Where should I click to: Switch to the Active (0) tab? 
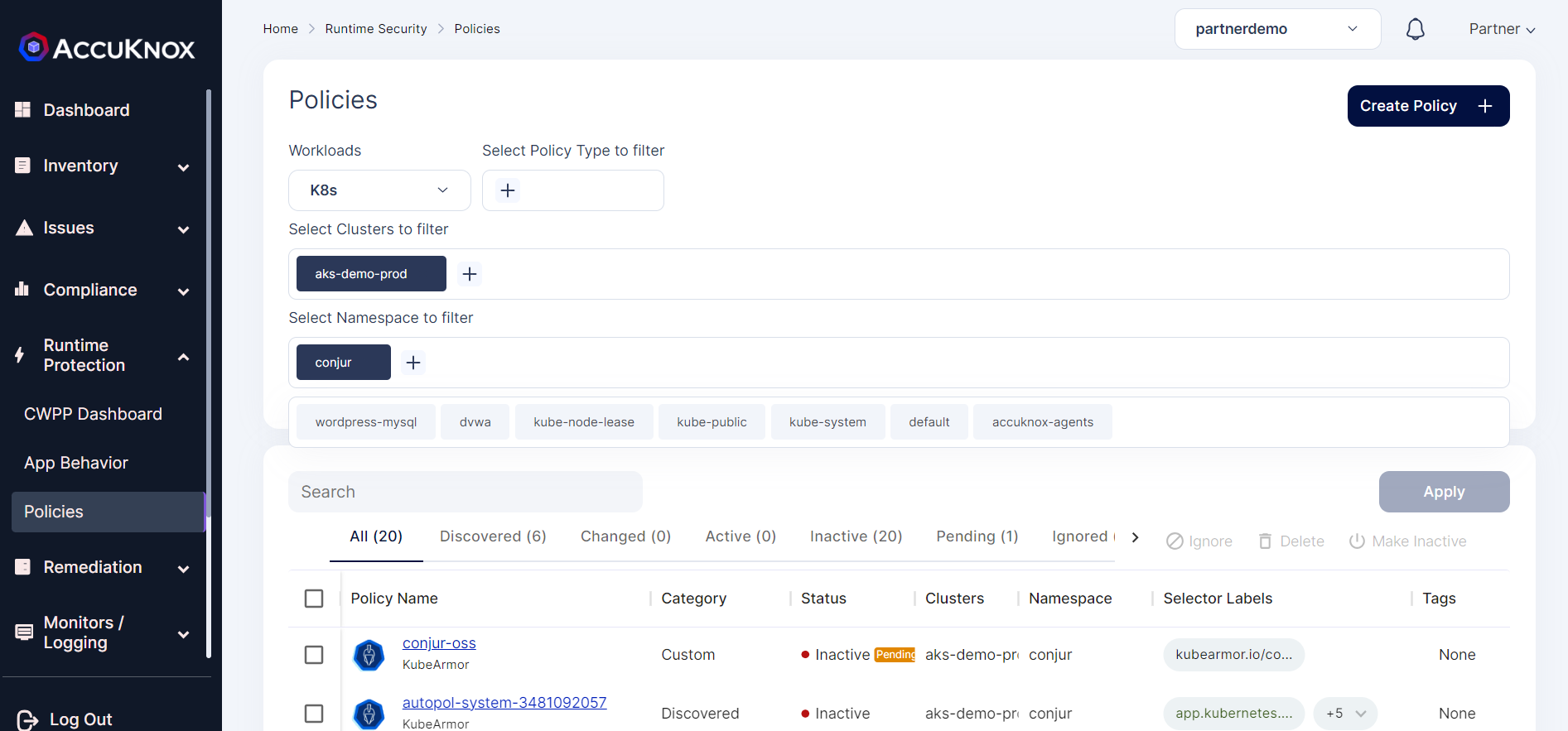741,536
